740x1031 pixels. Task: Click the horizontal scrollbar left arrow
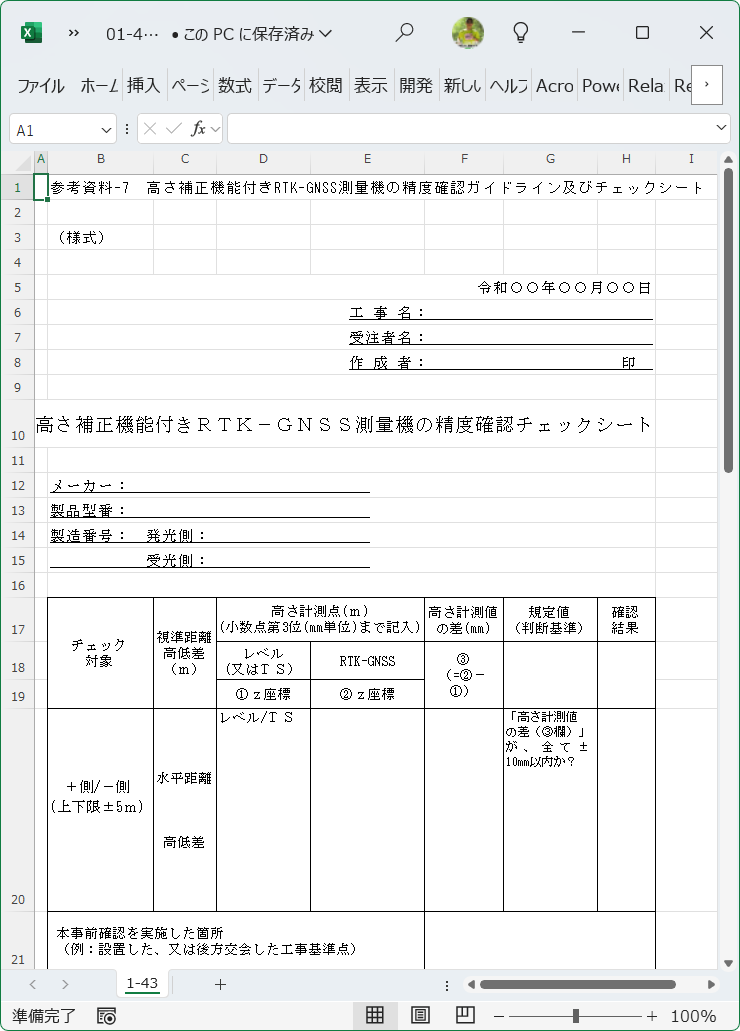pos(470,984)
